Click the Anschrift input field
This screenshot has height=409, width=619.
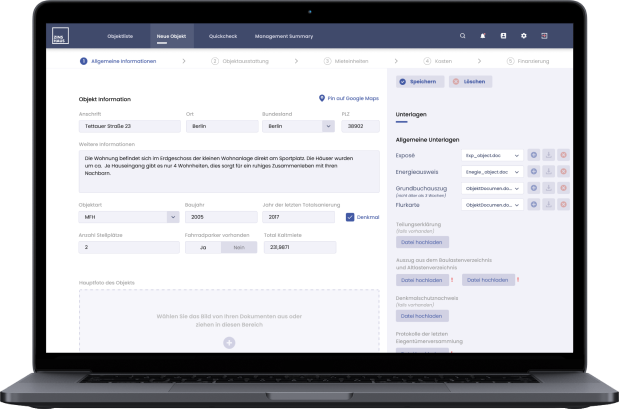129,126
